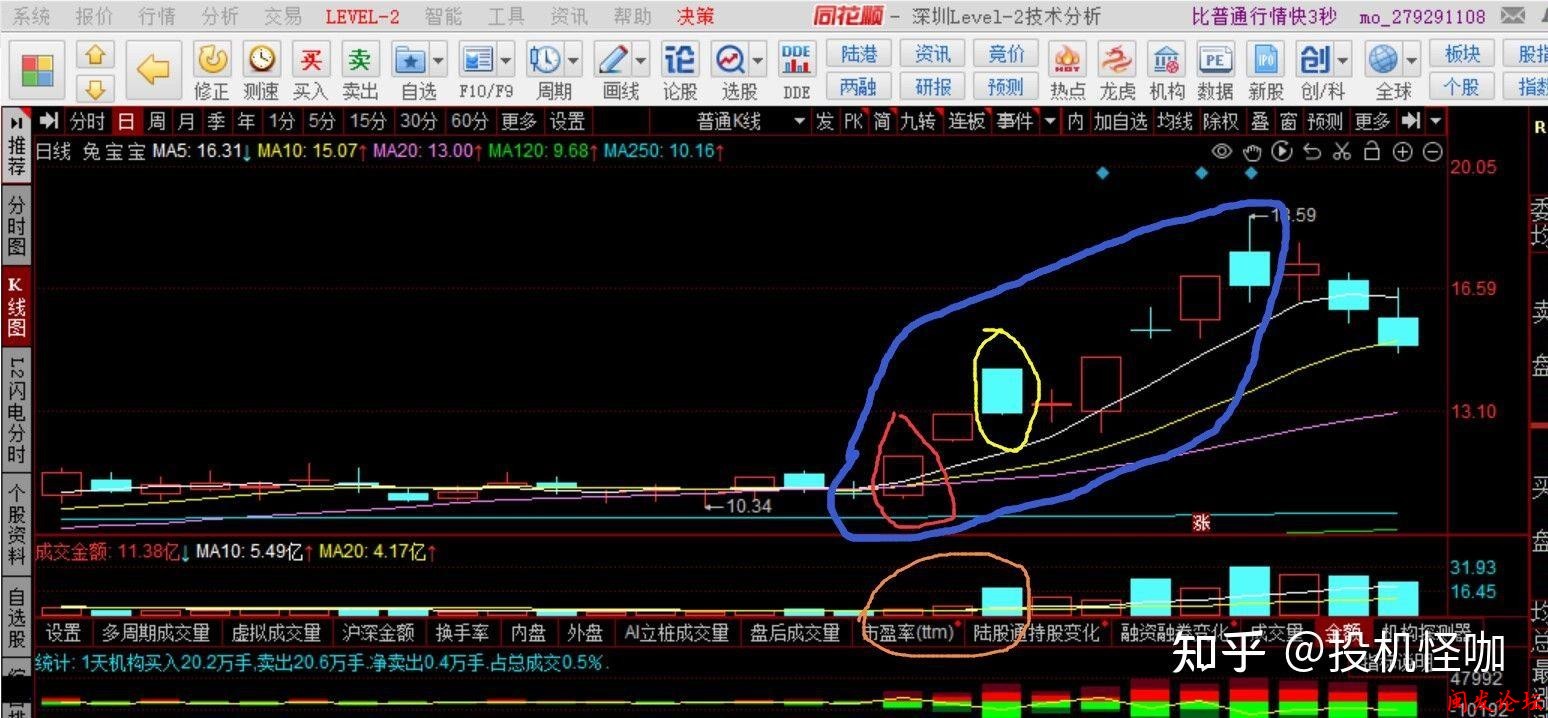Toggle the eye visibility icon above chart

1221,152
